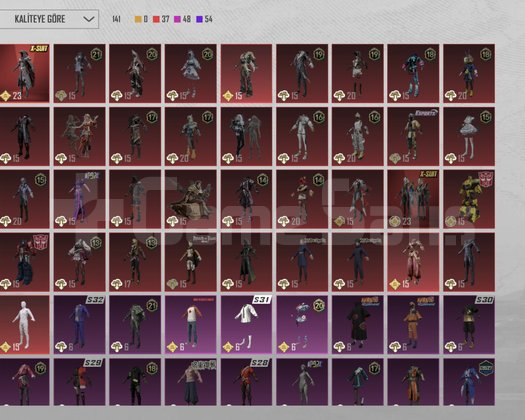Select the teal jacket level 17 outfit
Viewport: 525px width, 420px height.
pyautogui.click(x=358, y=382)
